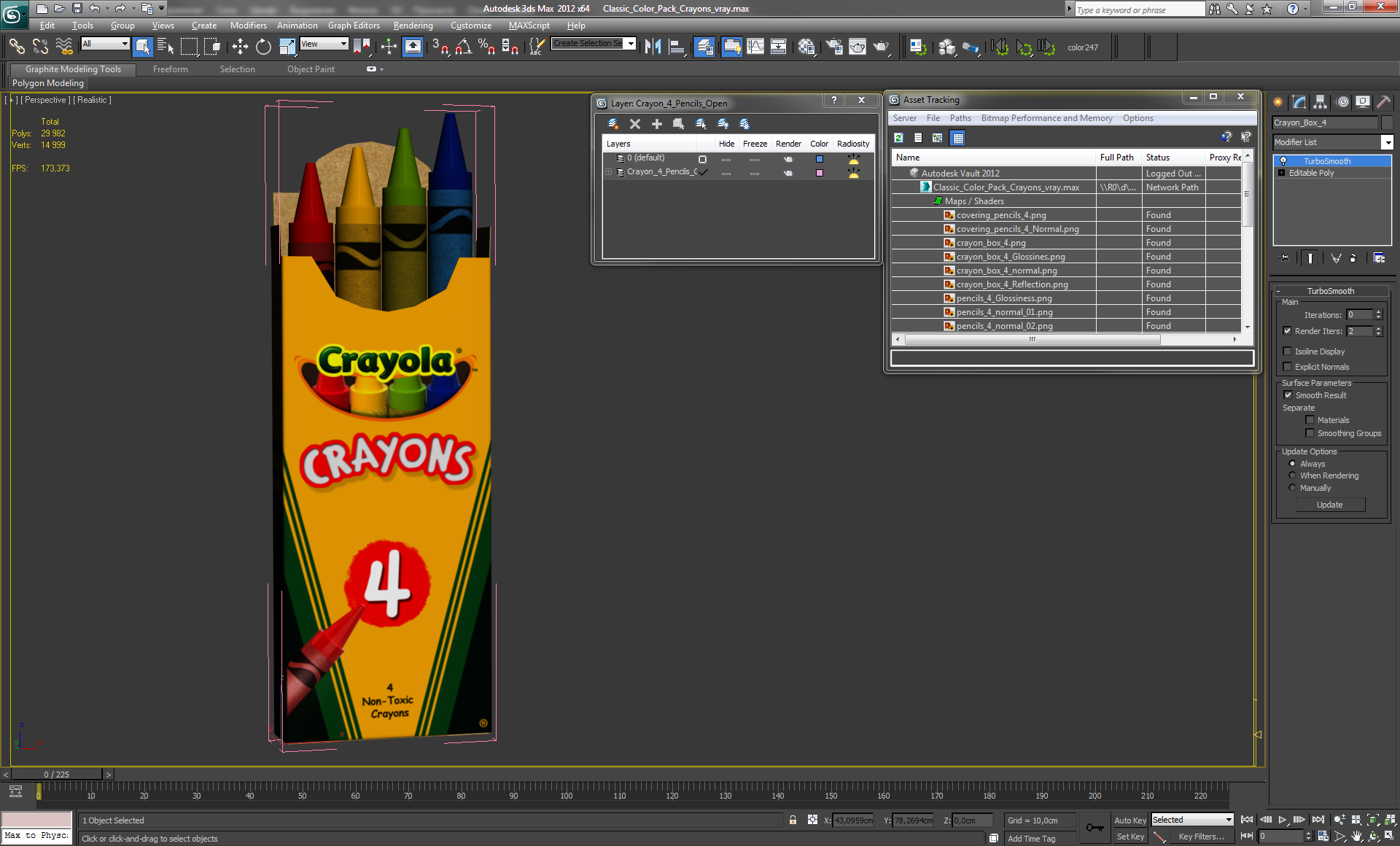
Task: Click the TurboSmooth Update button
Action: click(x=1330, y=505)
